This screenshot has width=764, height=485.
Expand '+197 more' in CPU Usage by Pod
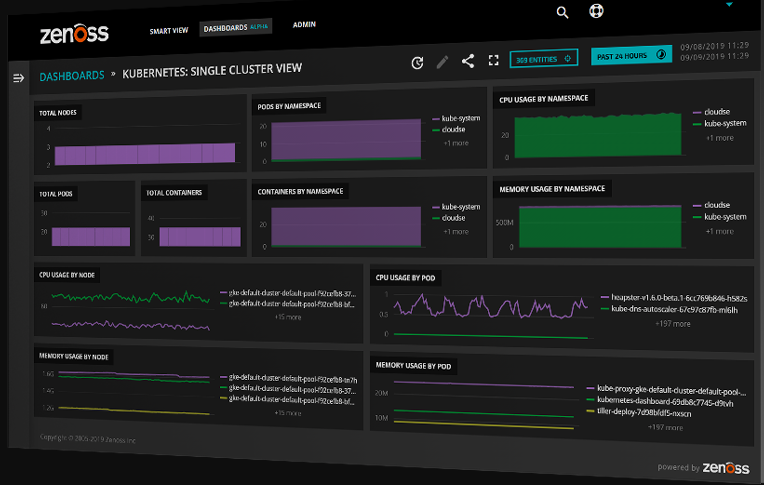(673, 324)
